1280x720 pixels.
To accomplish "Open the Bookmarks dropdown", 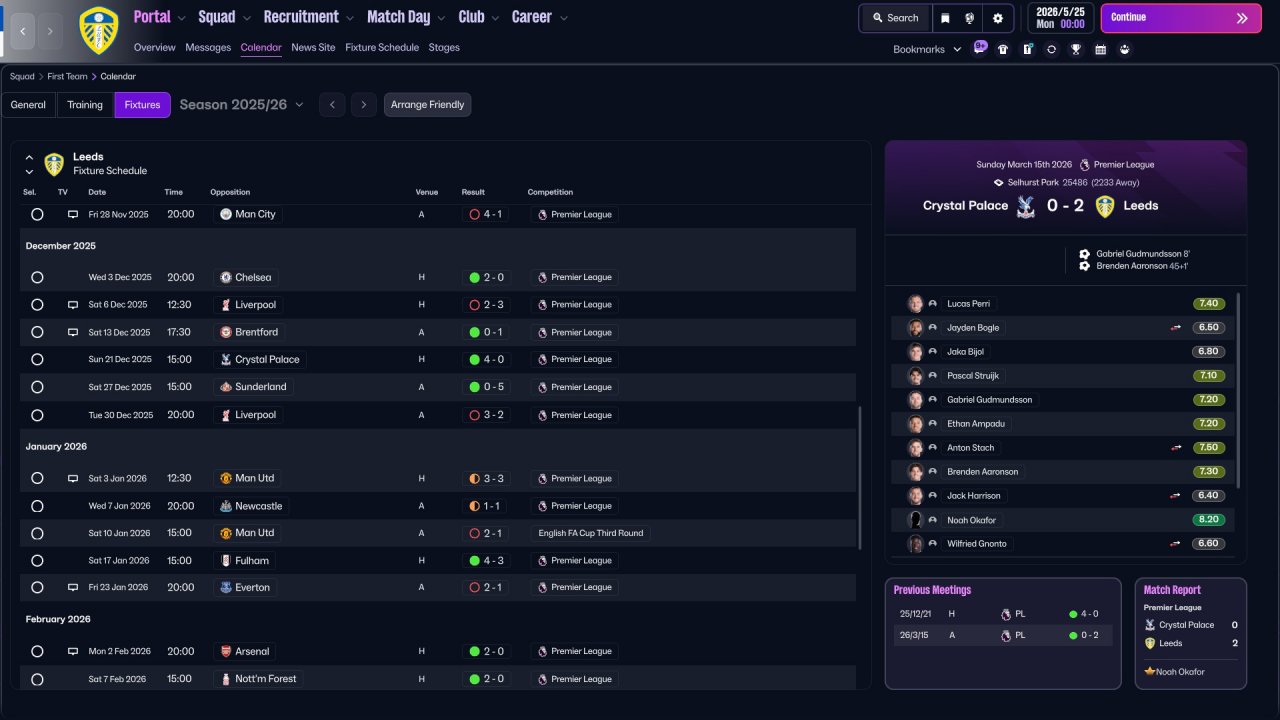I will [x=927, y=49].
